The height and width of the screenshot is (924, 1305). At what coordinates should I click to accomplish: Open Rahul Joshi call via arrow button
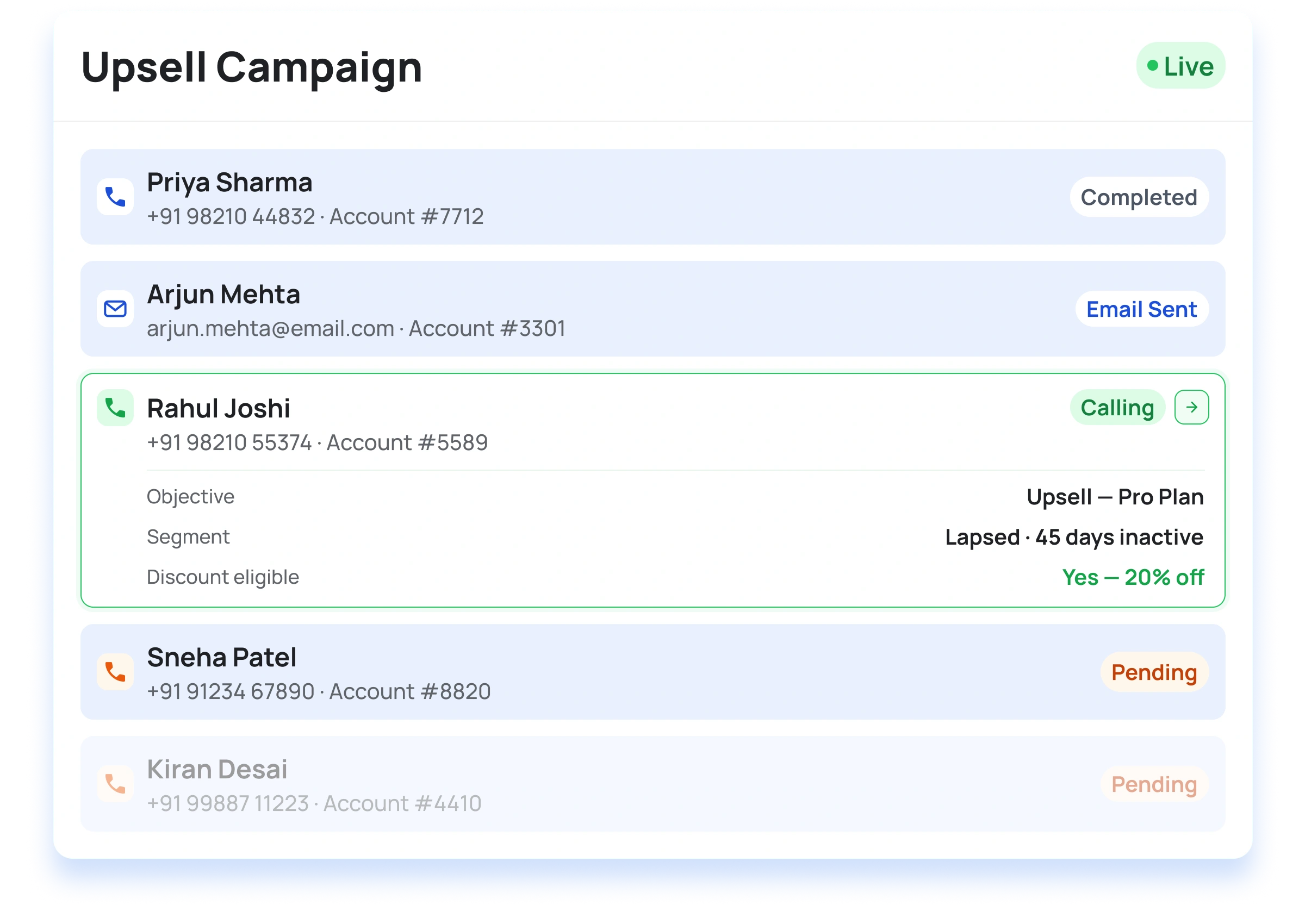tap(1191, 408)
